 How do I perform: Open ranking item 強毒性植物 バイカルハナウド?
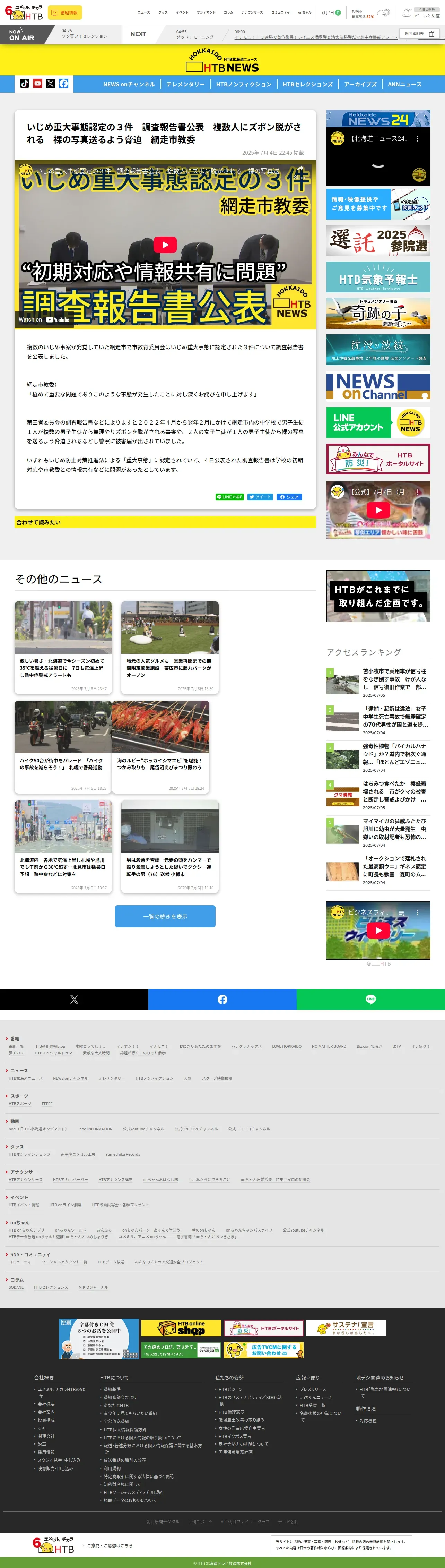[378, 757]
